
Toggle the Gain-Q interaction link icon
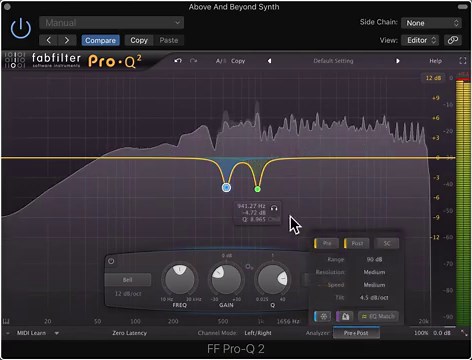(x=249, y=267)
